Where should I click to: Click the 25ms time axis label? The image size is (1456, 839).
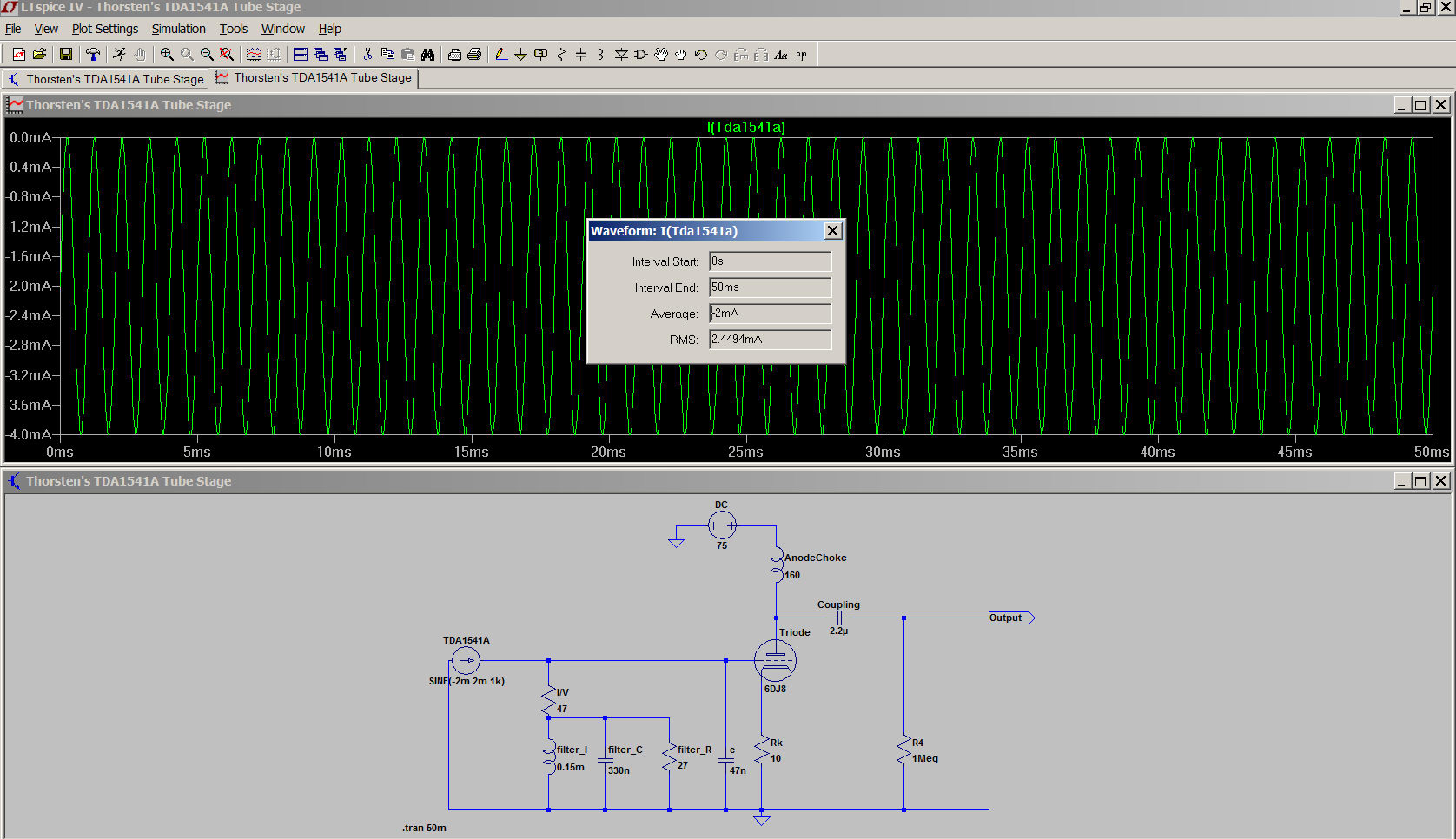(745, 452)
